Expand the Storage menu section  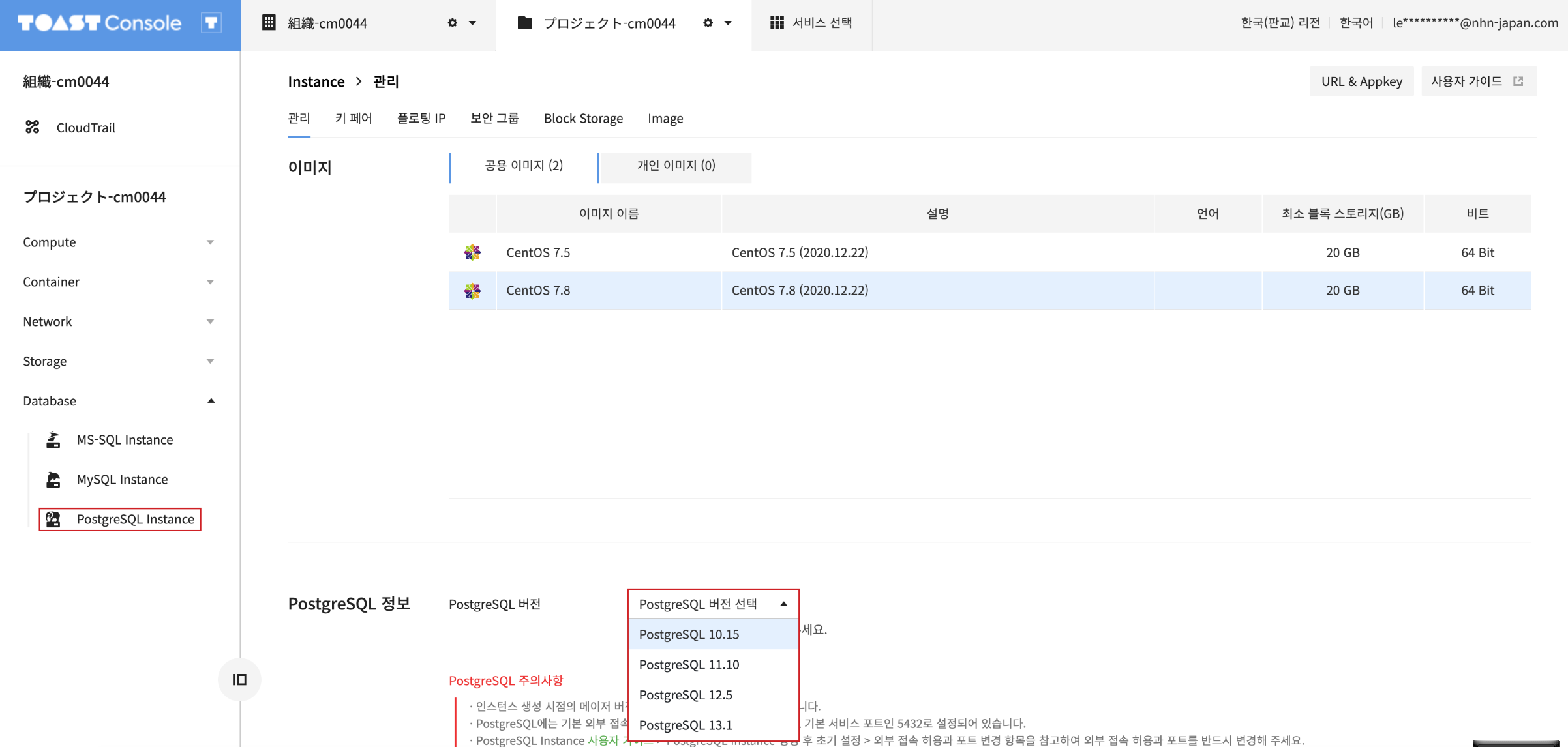(119, 361)
